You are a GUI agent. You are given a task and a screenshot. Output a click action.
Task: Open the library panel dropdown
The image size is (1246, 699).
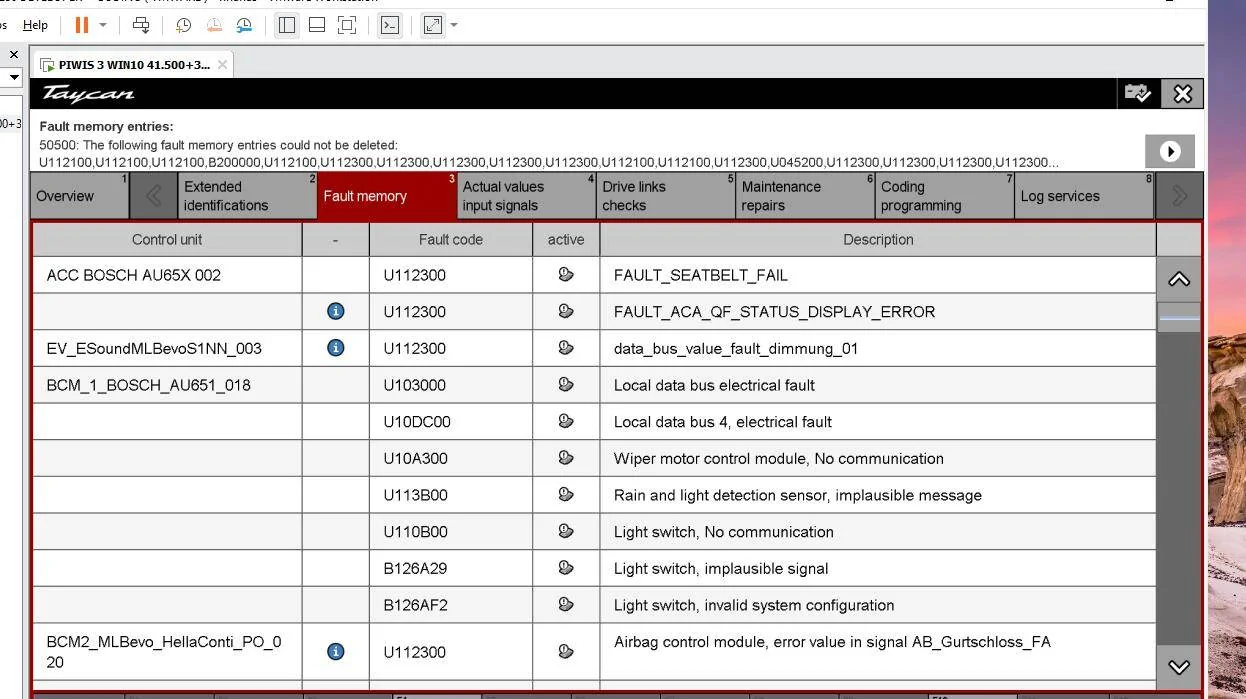point(14,77)
